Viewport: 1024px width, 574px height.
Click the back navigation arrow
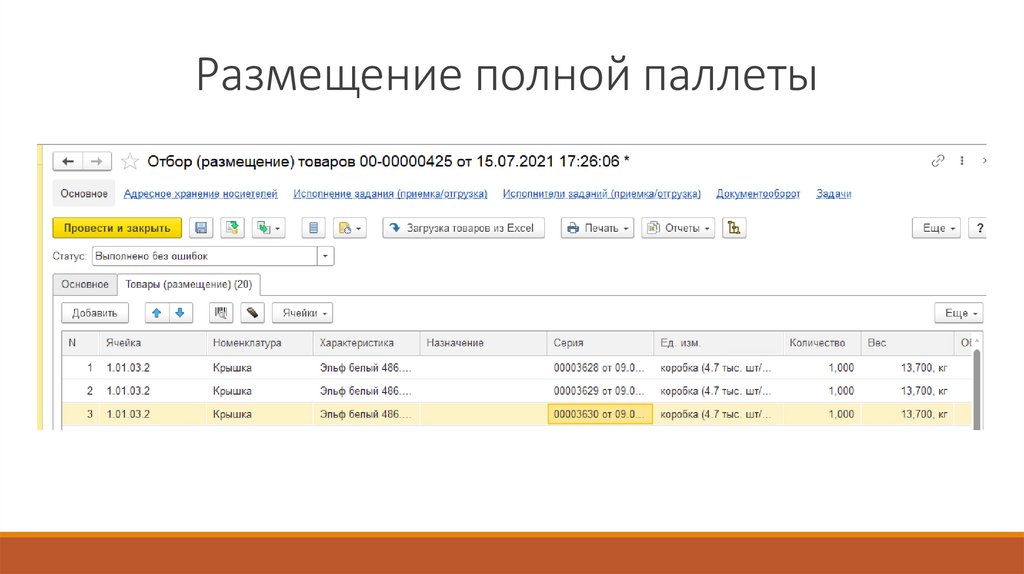[x=68, y=161]
